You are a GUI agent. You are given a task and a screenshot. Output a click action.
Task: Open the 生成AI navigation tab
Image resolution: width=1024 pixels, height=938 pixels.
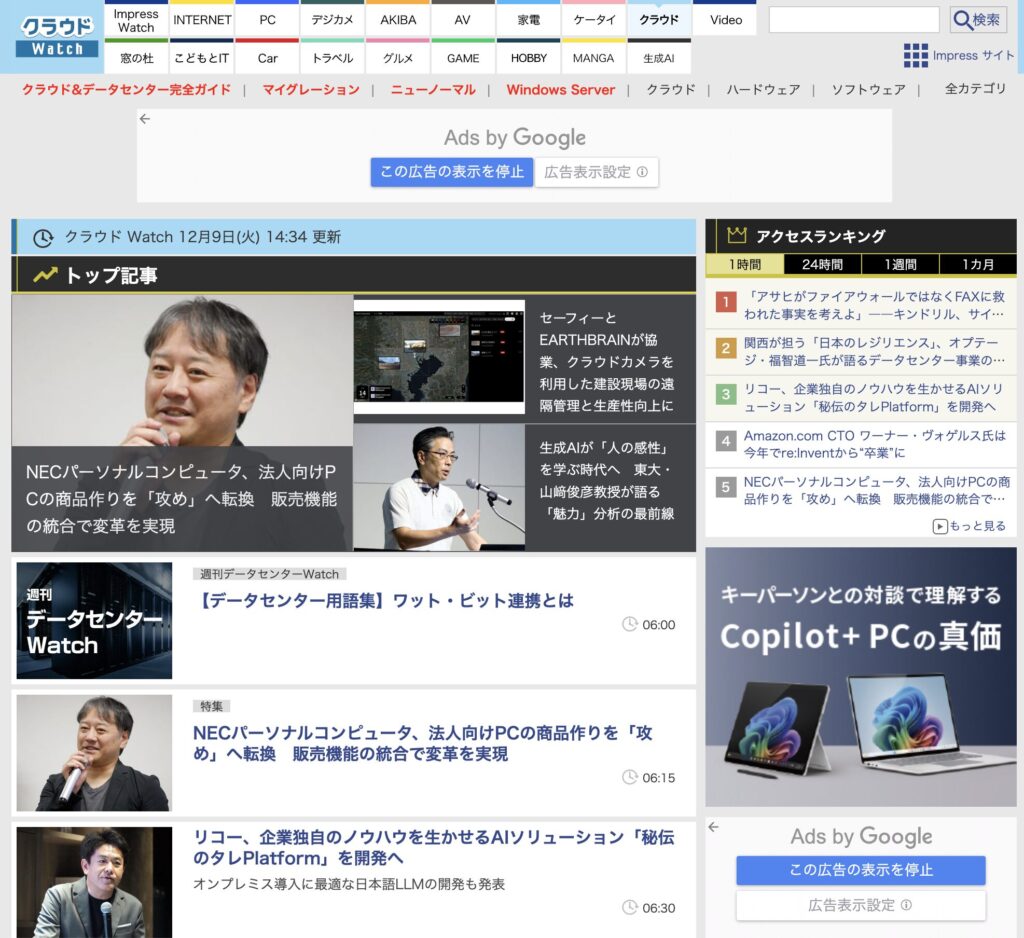[658, 58]
